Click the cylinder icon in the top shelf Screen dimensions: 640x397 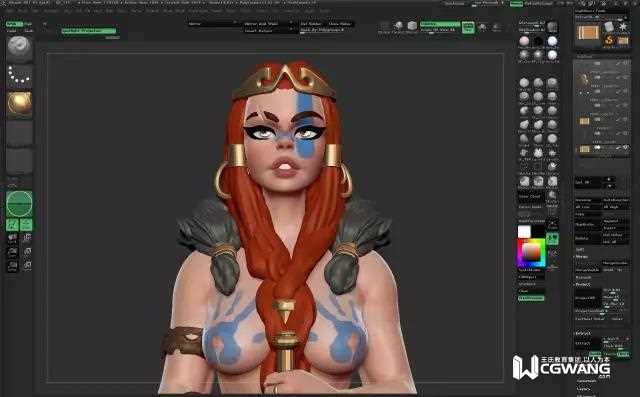coord(412,27)
